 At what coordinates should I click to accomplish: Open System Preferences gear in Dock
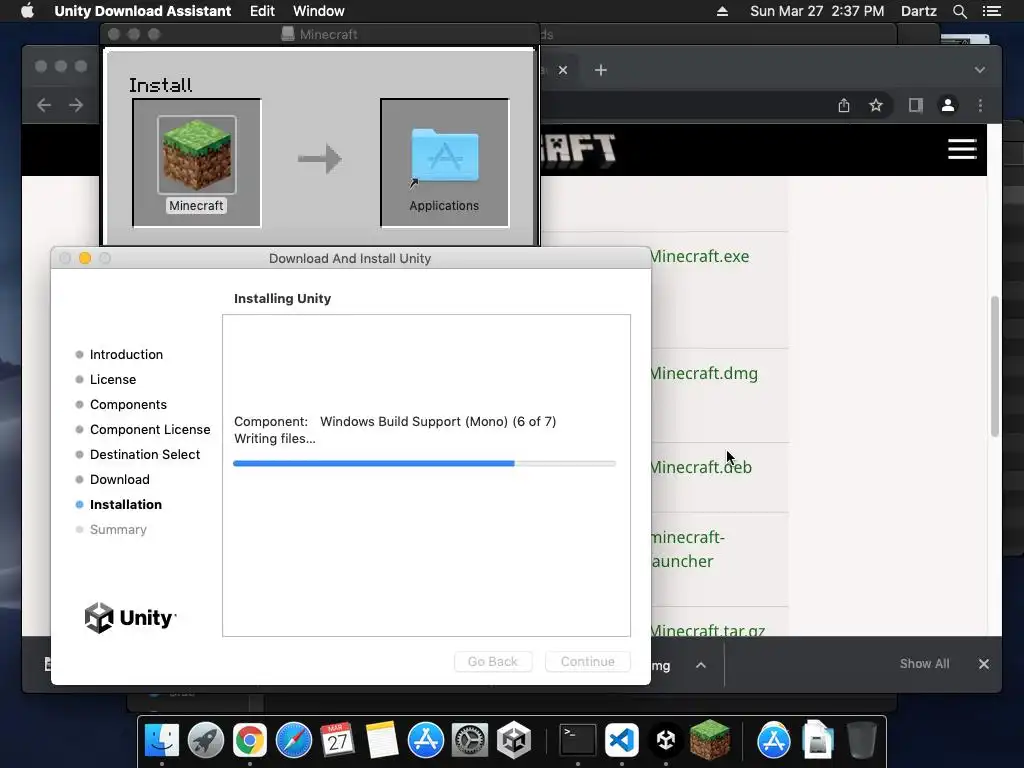pos(470,741)
